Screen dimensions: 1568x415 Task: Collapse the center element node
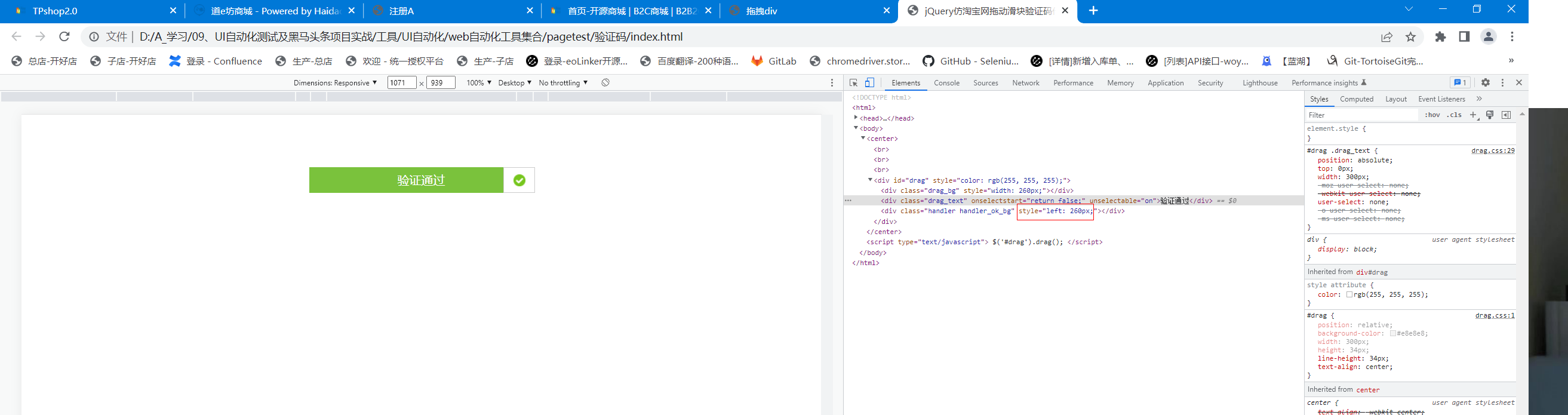pyautogui.click(x=863, y=138)
